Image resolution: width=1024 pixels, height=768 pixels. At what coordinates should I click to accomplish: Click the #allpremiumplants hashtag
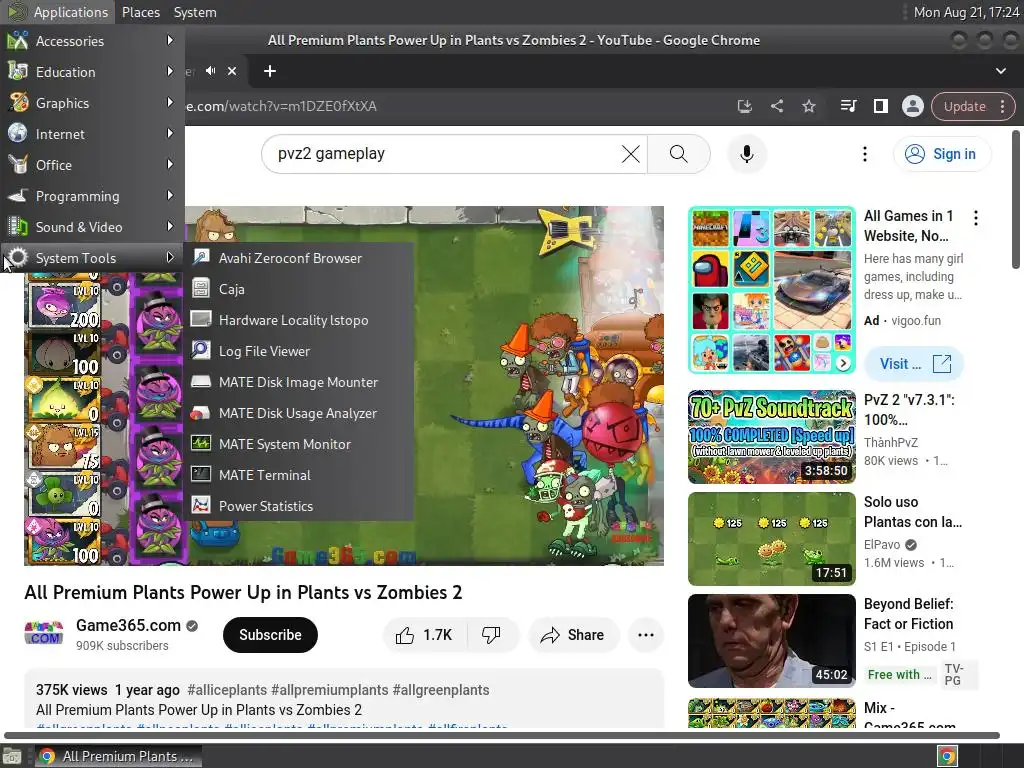329,690
